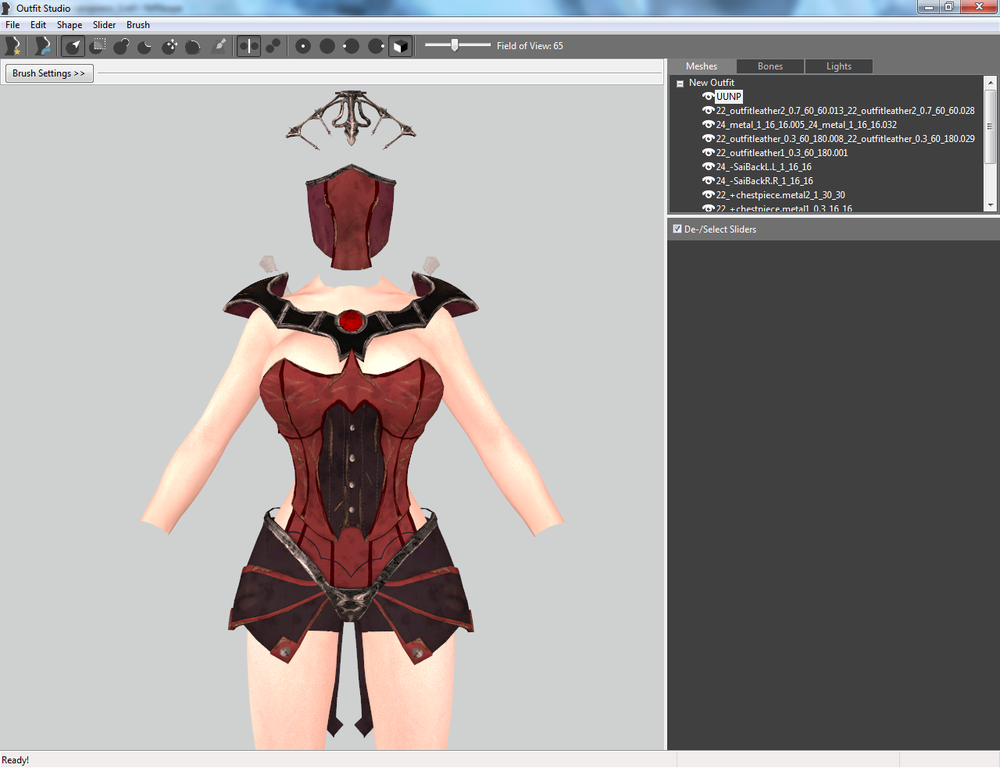This screenshot has width=1000, height=768.
Task: Select 24_-SaiBackL.L_1_16_16 mesh name
Action: pyautogui.click(x=763, y=167)
